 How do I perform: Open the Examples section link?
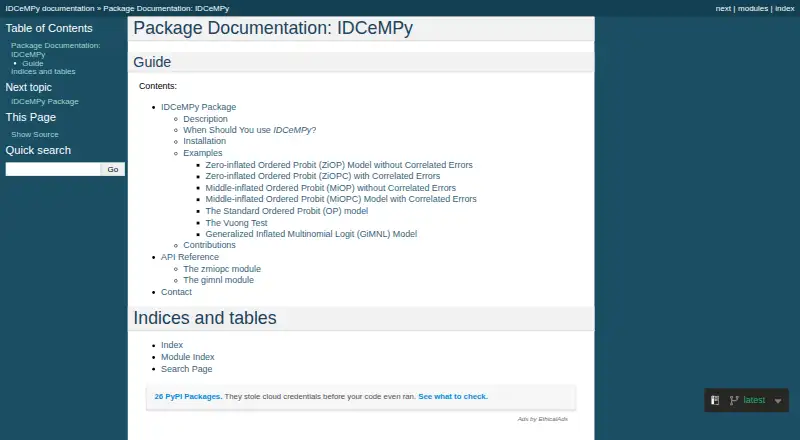pos(203,153)
